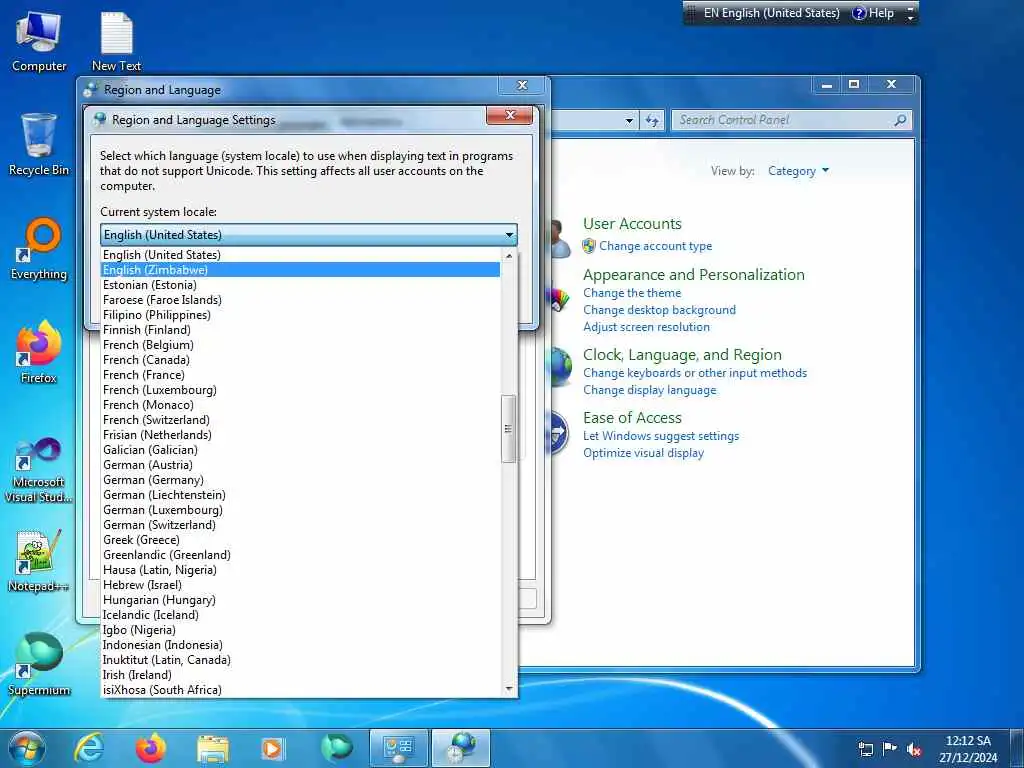
Task: Click the taskbar clock and date
Action: [x=968, y=749]
